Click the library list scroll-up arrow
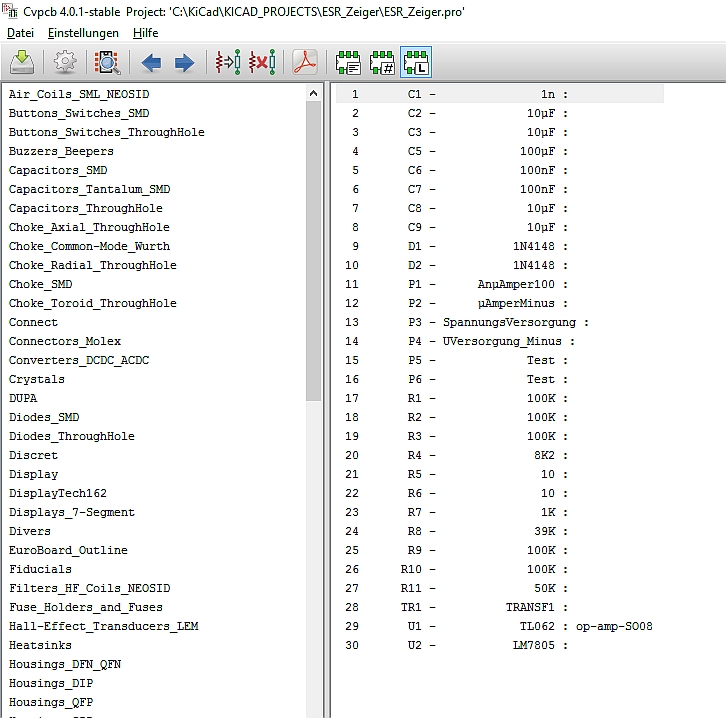 tap(313, 93)
